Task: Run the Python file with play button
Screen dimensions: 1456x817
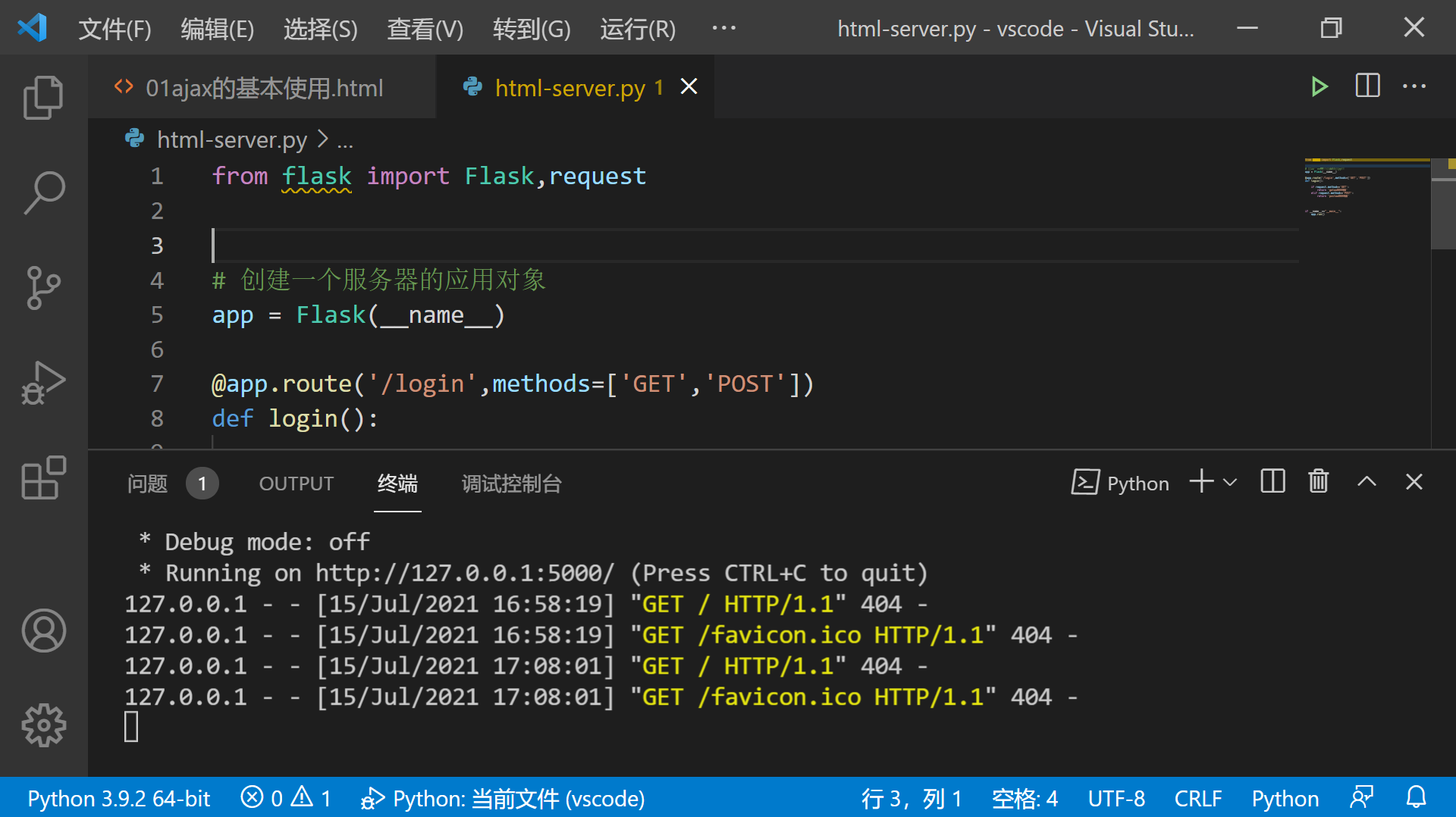Action: 1319,86
